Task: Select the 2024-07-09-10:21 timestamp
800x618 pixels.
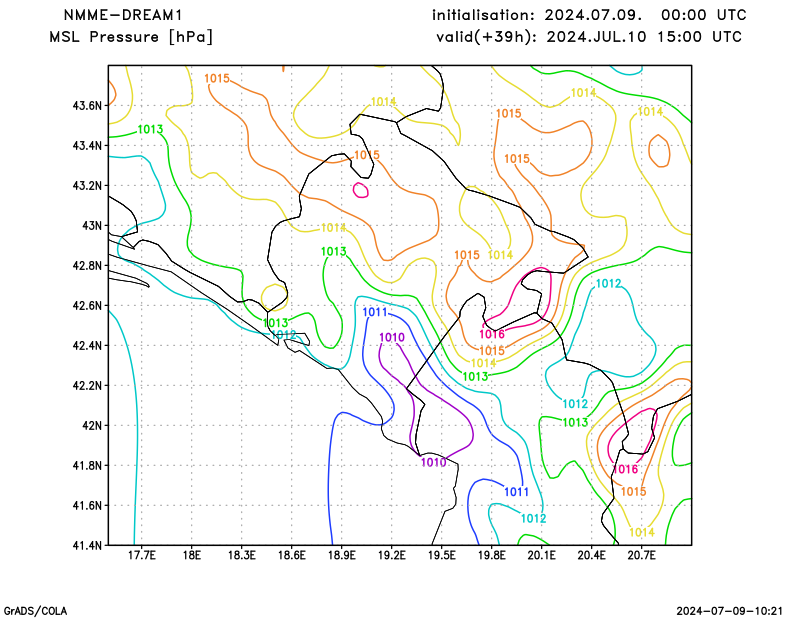Action: coord(730,611)
